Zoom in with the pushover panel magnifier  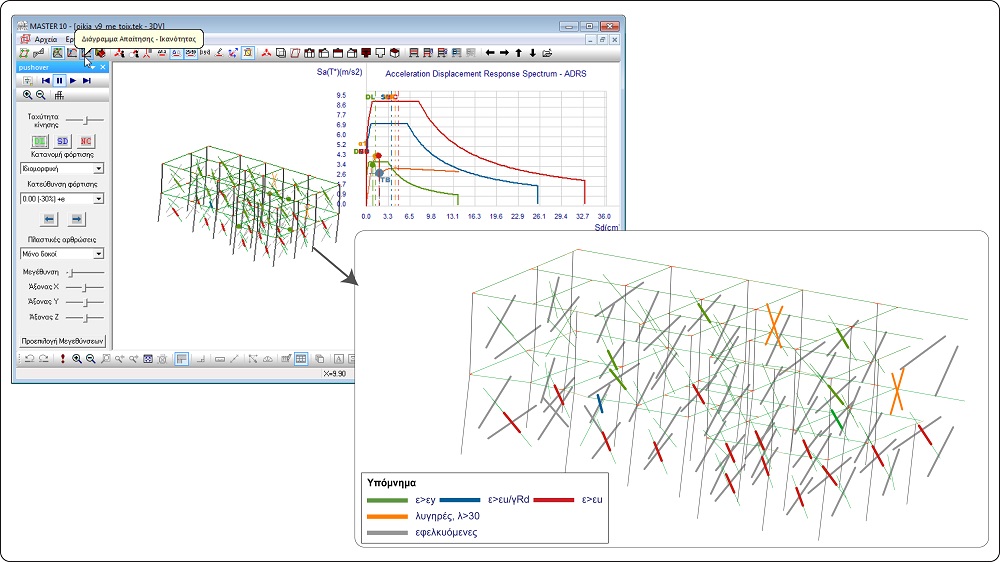point(27,96)
